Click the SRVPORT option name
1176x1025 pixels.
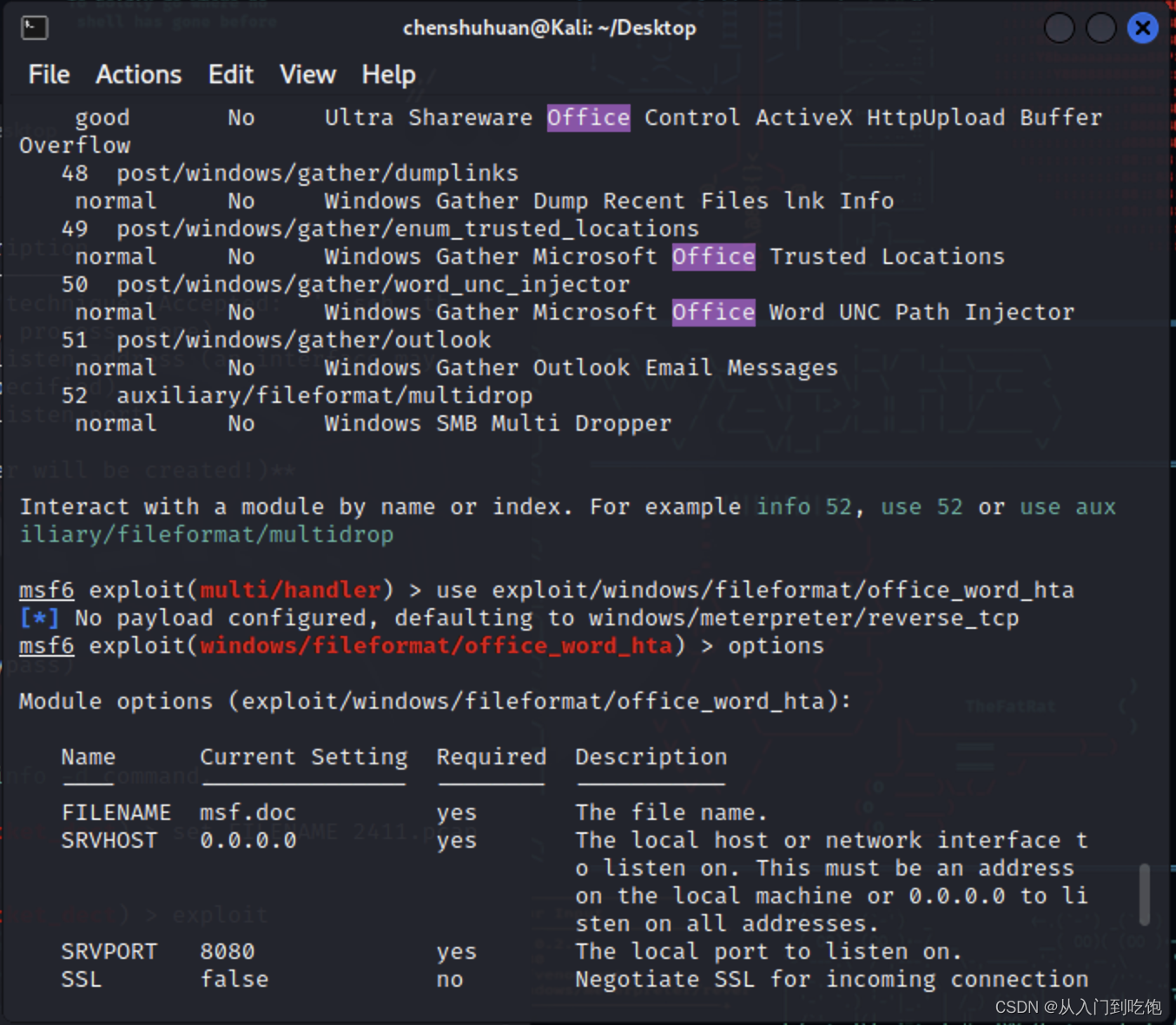109,951
